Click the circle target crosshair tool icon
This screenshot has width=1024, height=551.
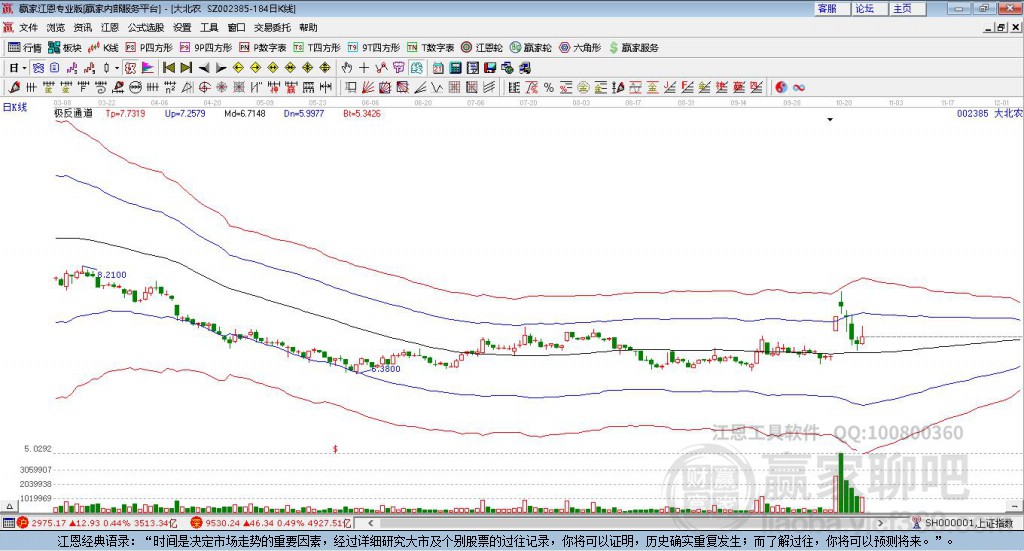click(x=204, y=87)
